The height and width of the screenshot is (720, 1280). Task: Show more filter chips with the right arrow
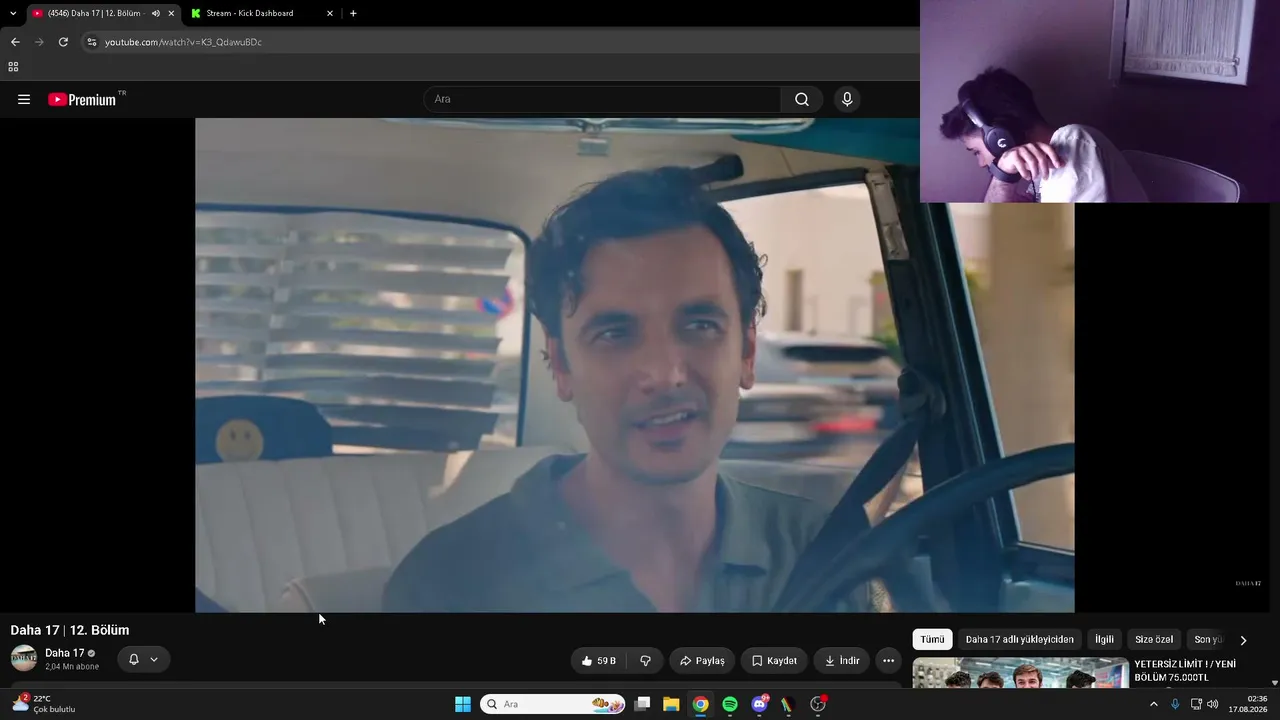1243,640
